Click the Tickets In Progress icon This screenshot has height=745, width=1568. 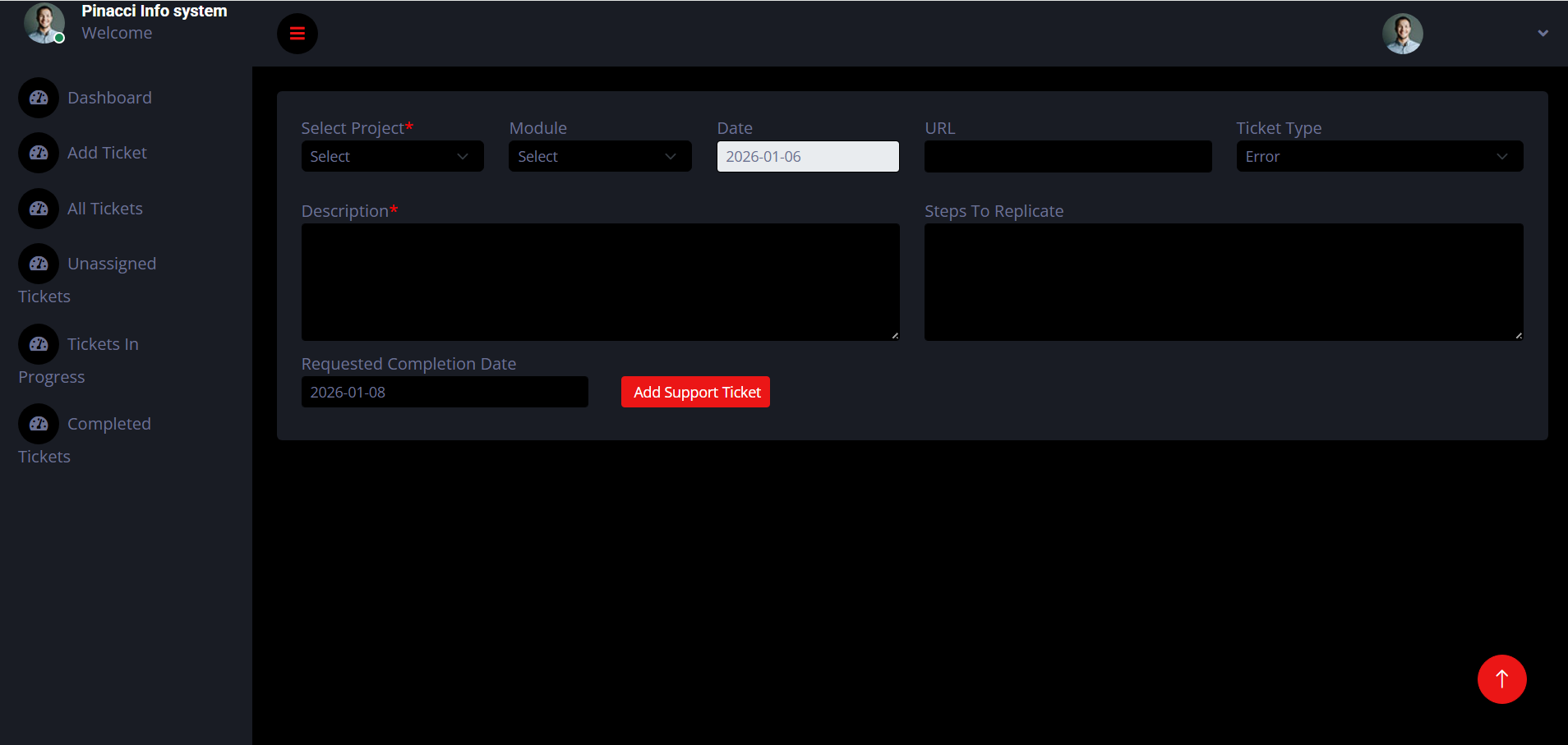click(39, 344)
